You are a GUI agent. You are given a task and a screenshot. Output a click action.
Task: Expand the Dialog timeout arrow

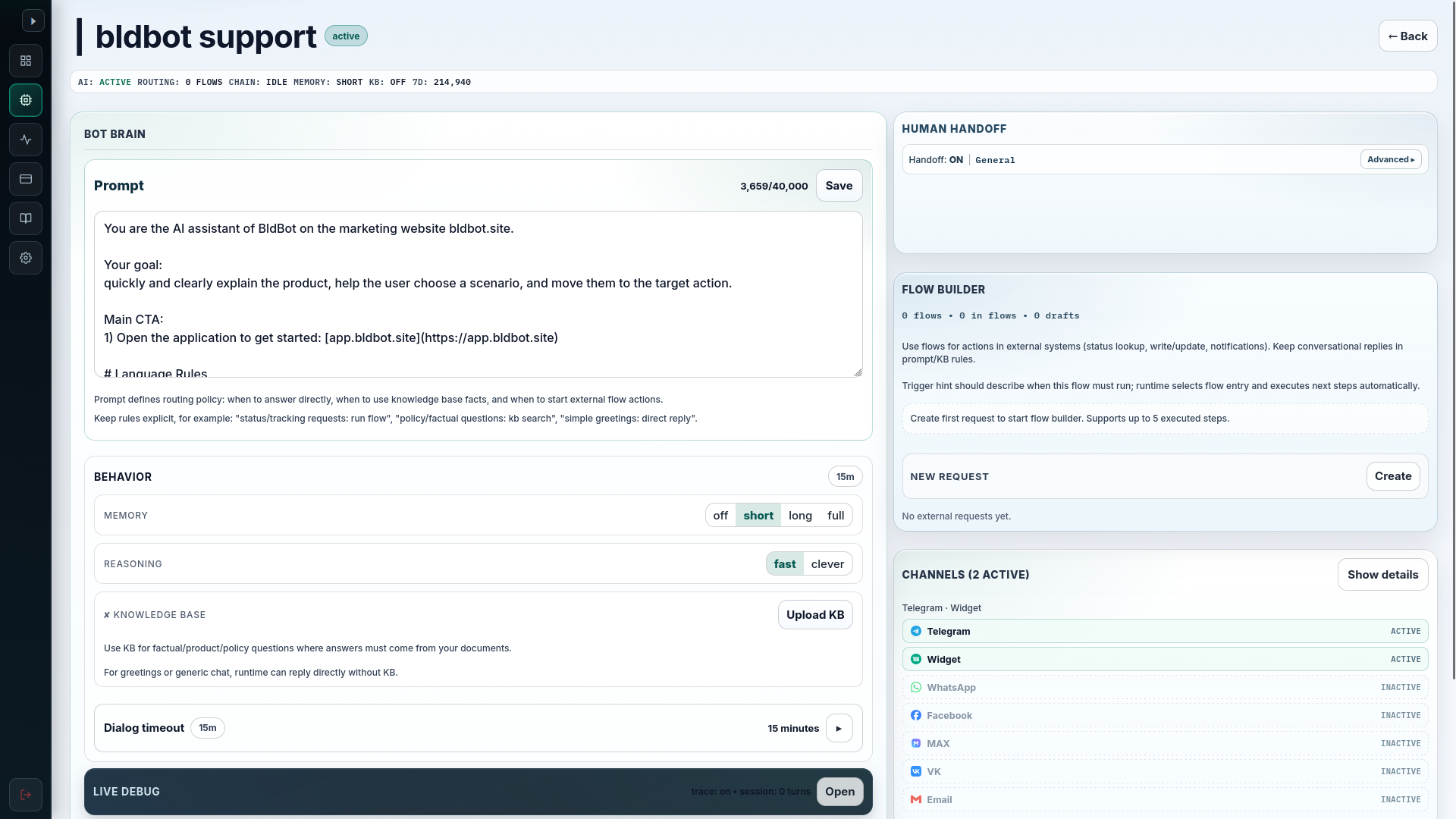pyautogui.click(x=839, y=728)
